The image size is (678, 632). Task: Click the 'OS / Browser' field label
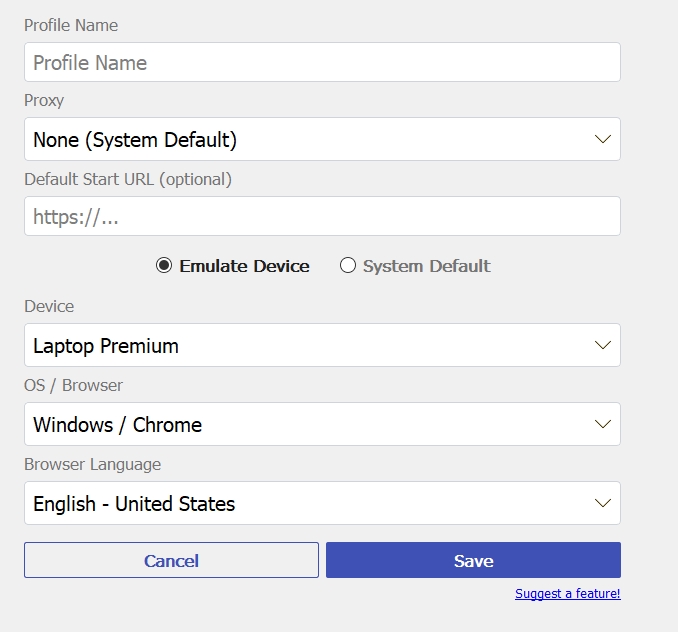(x=74, y=385)
